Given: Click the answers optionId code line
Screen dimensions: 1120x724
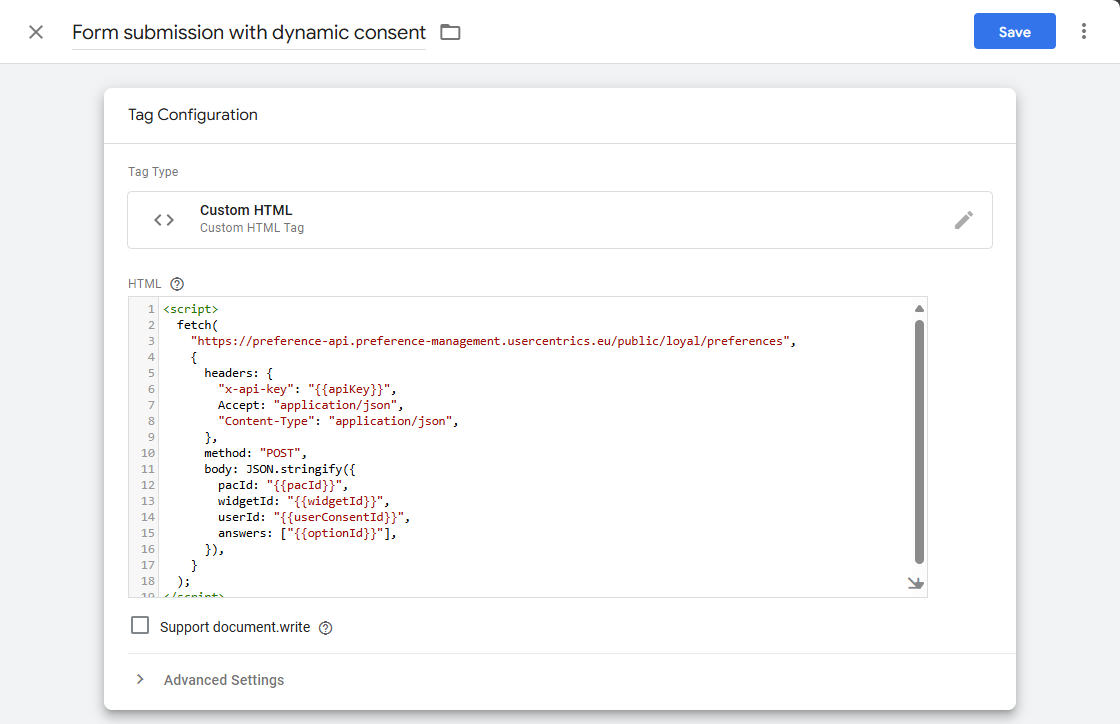Looking at the screenshot, I should pyautogui.click(x=307, y=533).
